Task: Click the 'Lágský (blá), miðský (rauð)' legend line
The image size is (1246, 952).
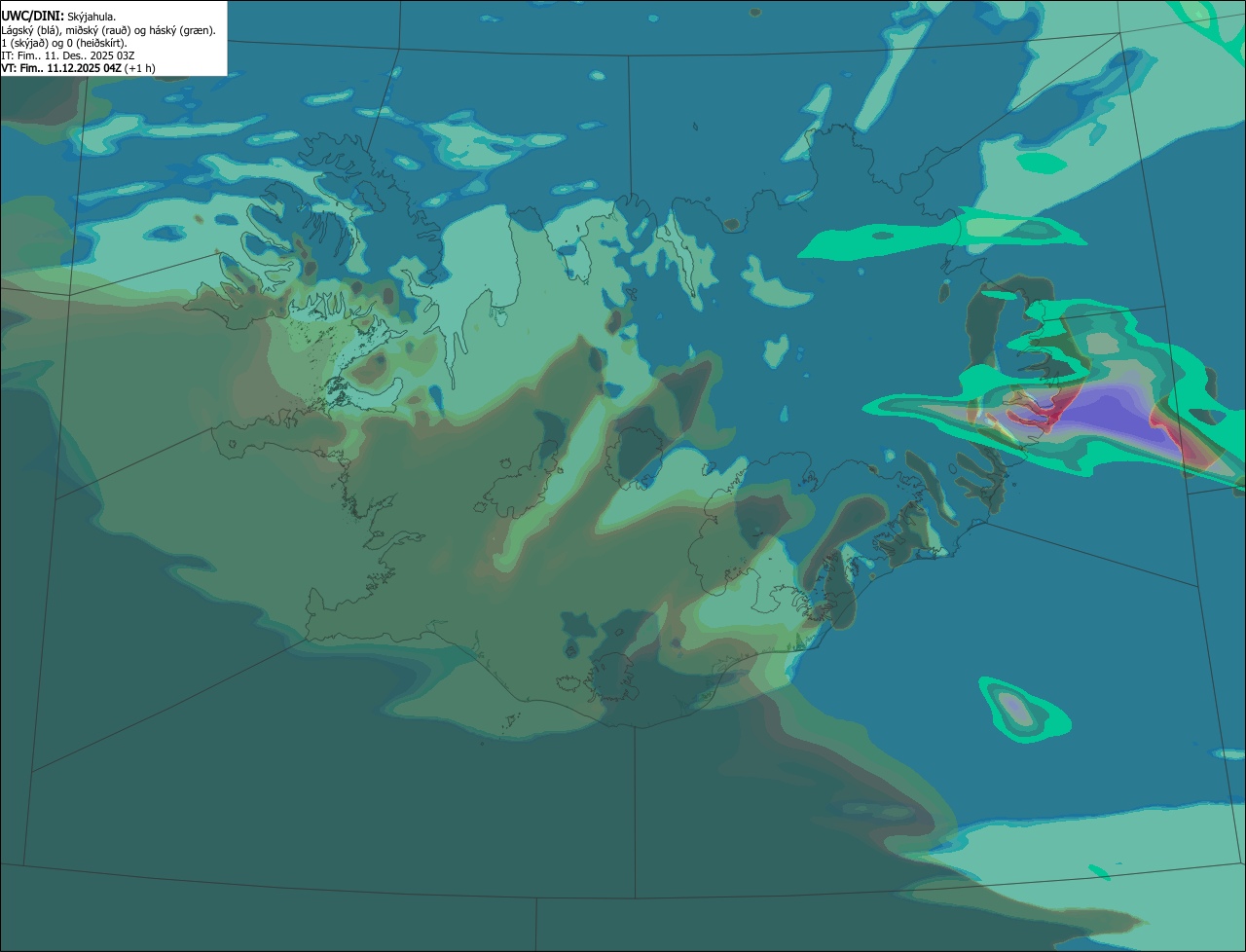Action: [x=108, y=30]
